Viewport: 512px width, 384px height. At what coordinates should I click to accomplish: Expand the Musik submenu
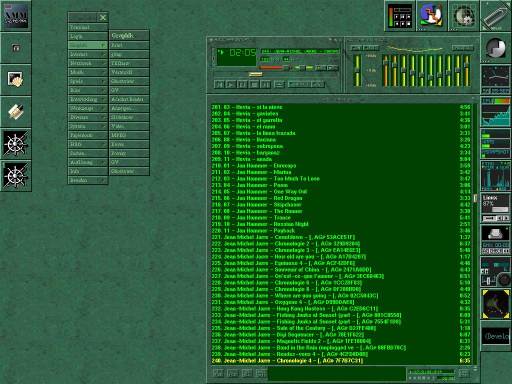pyautogui.click(x=88, y=72)
